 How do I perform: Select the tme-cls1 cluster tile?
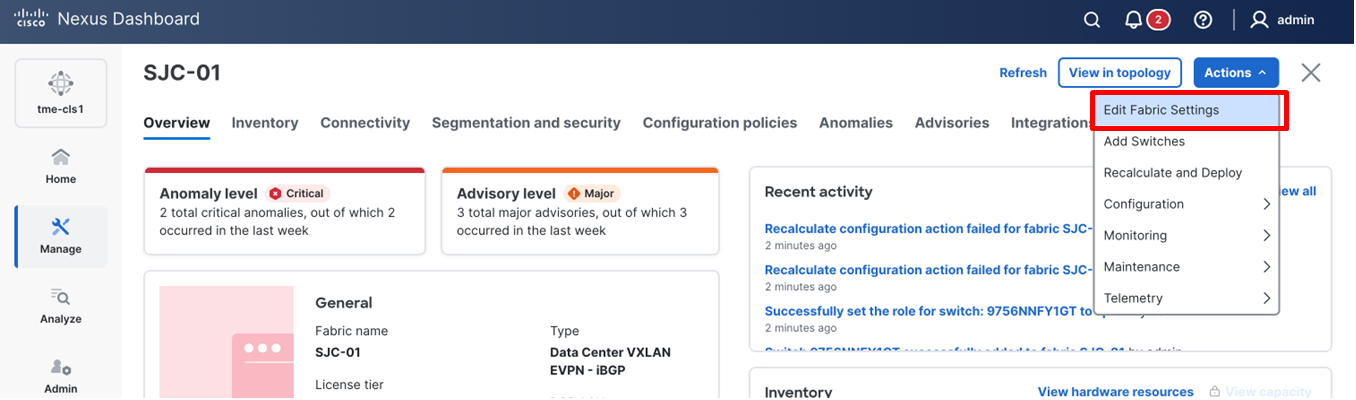61,92
